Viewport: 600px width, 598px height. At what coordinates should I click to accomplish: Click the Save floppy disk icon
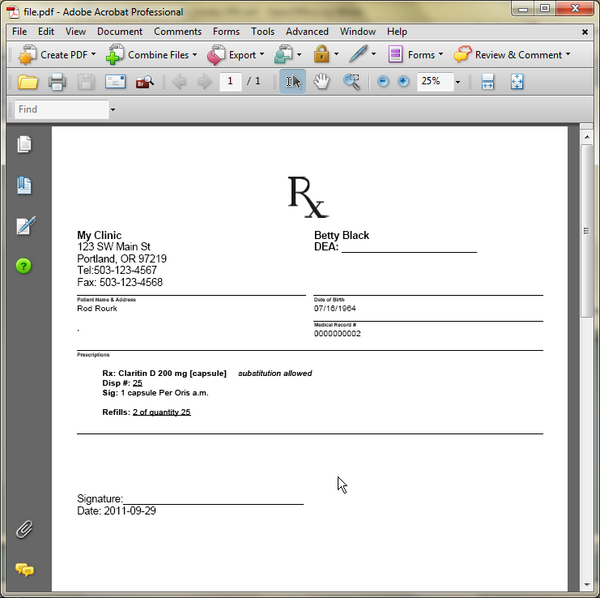click(86, 82)
